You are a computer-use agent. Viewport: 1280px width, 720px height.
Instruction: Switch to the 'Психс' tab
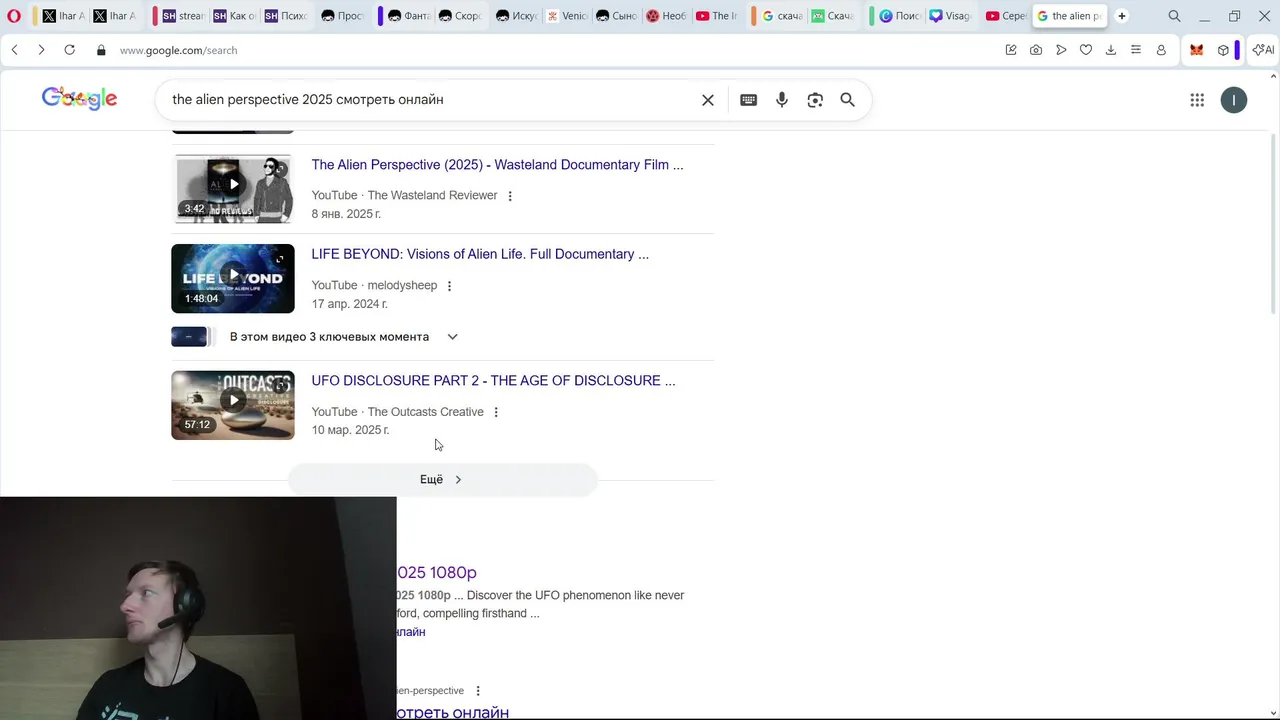click(x=285, y=16)
